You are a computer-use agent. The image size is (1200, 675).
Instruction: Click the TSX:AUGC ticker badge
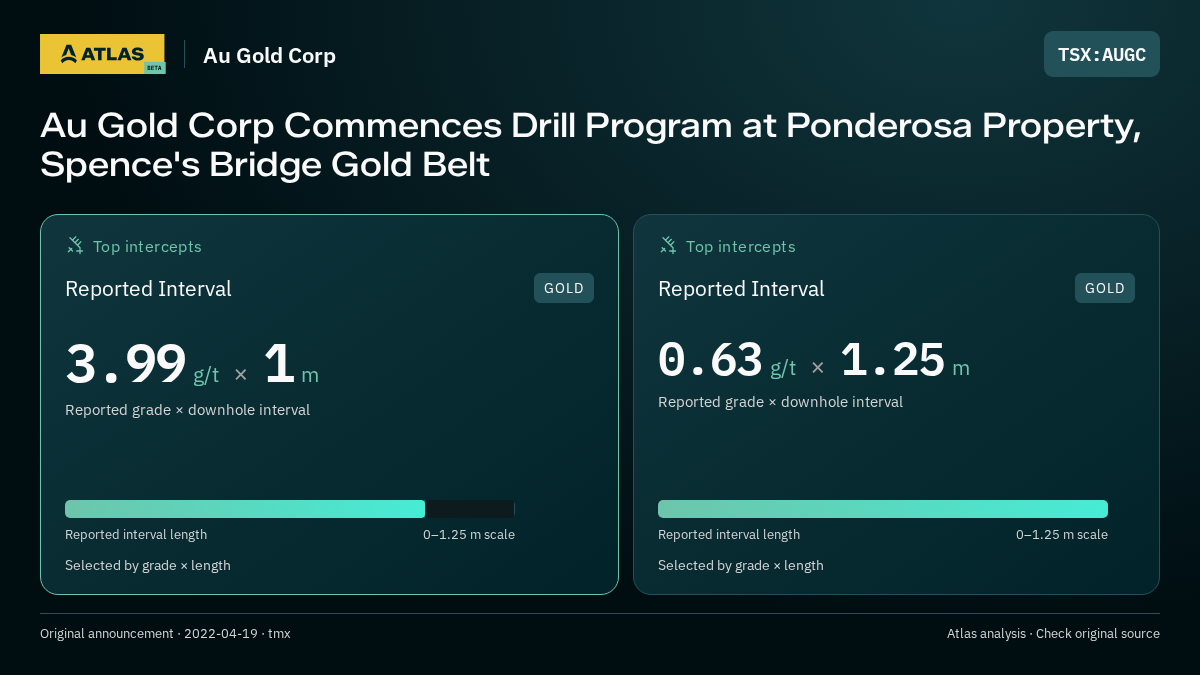1102,54
